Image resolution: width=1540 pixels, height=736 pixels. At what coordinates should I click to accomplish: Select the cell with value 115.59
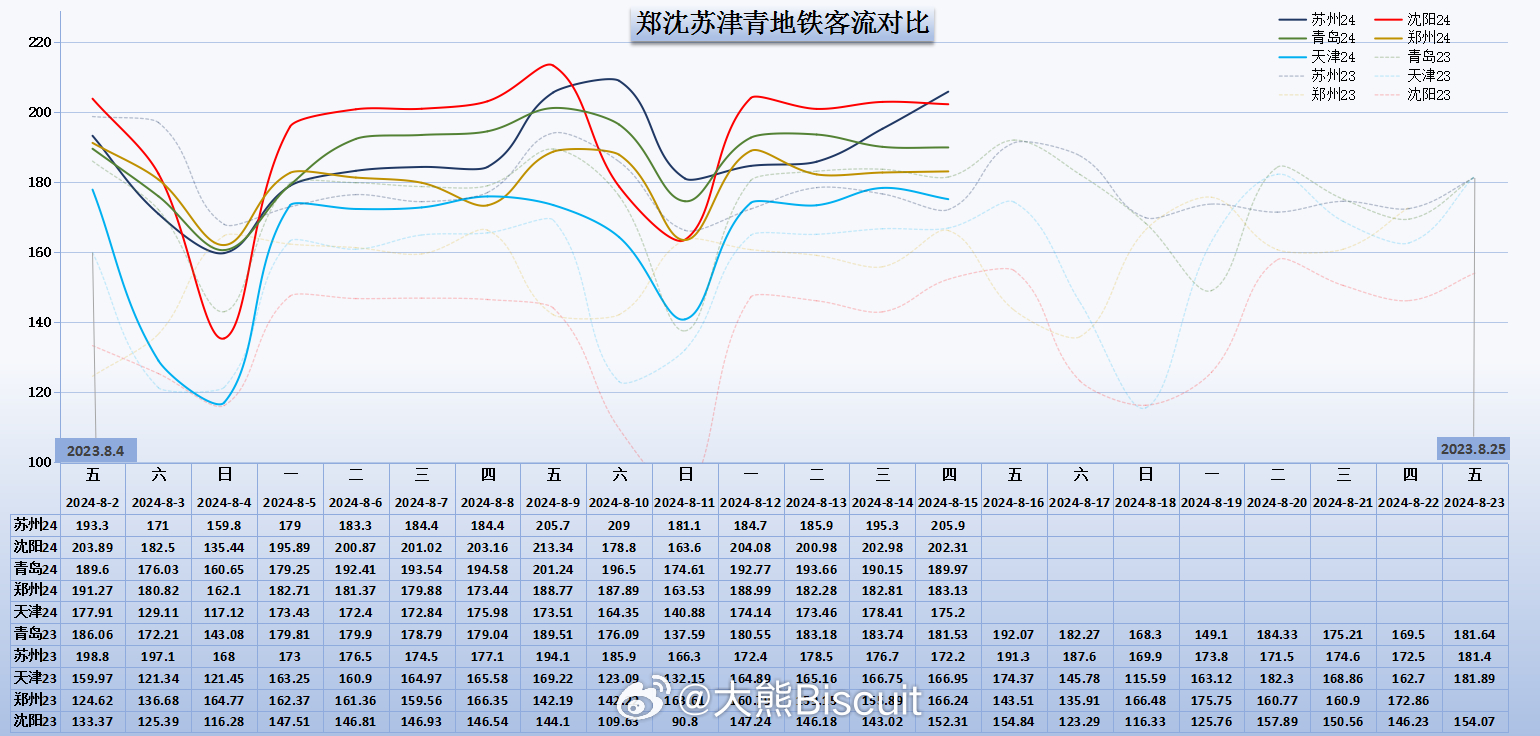1145,678
